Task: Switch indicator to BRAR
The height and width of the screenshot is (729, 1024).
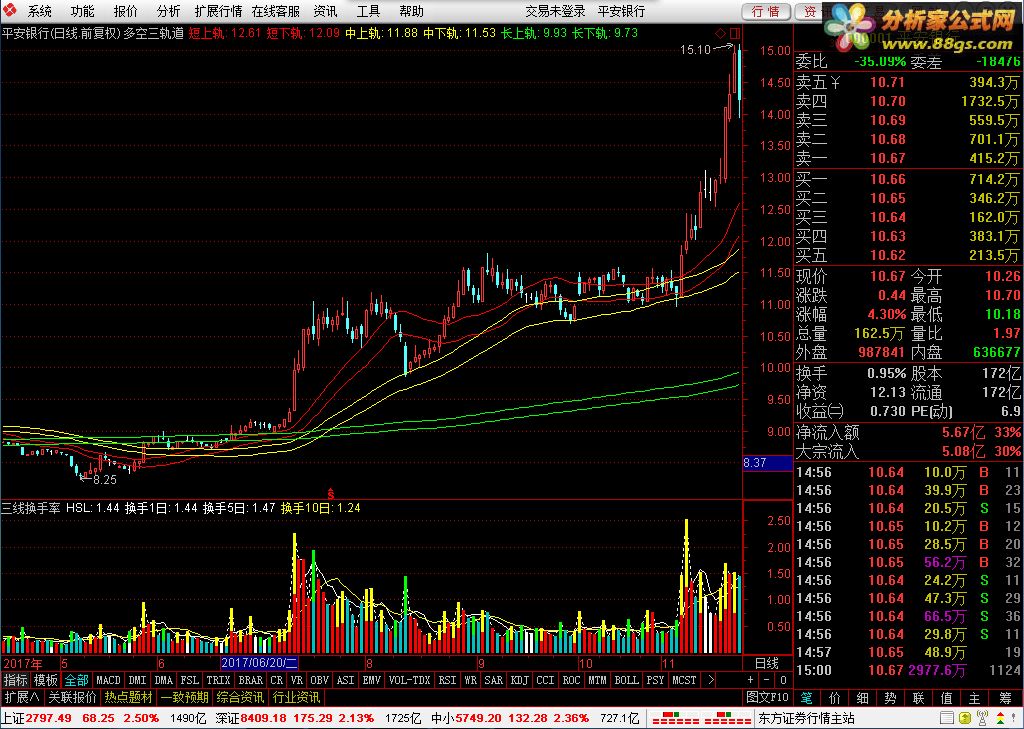Action: pos(251,680)
